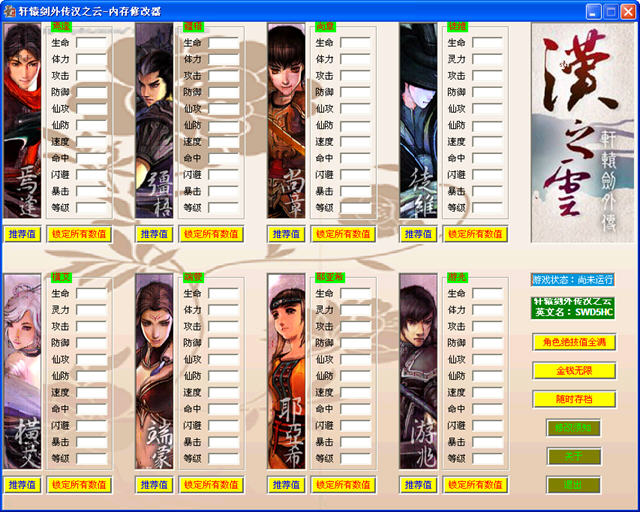Image resolution: width=640 pixels, height=512 pixels.
Task: Click the 推荐值 button below 尚章
Action: pos(286,234)
